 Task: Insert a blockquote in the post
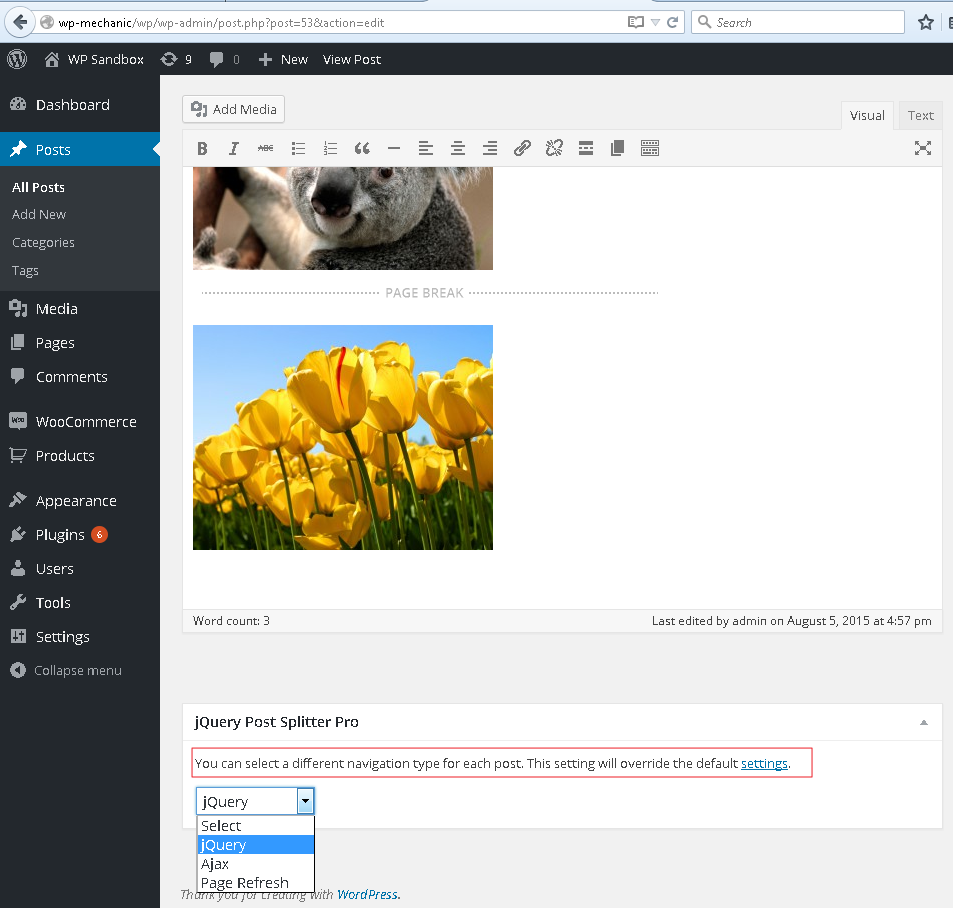click(362, 149)
